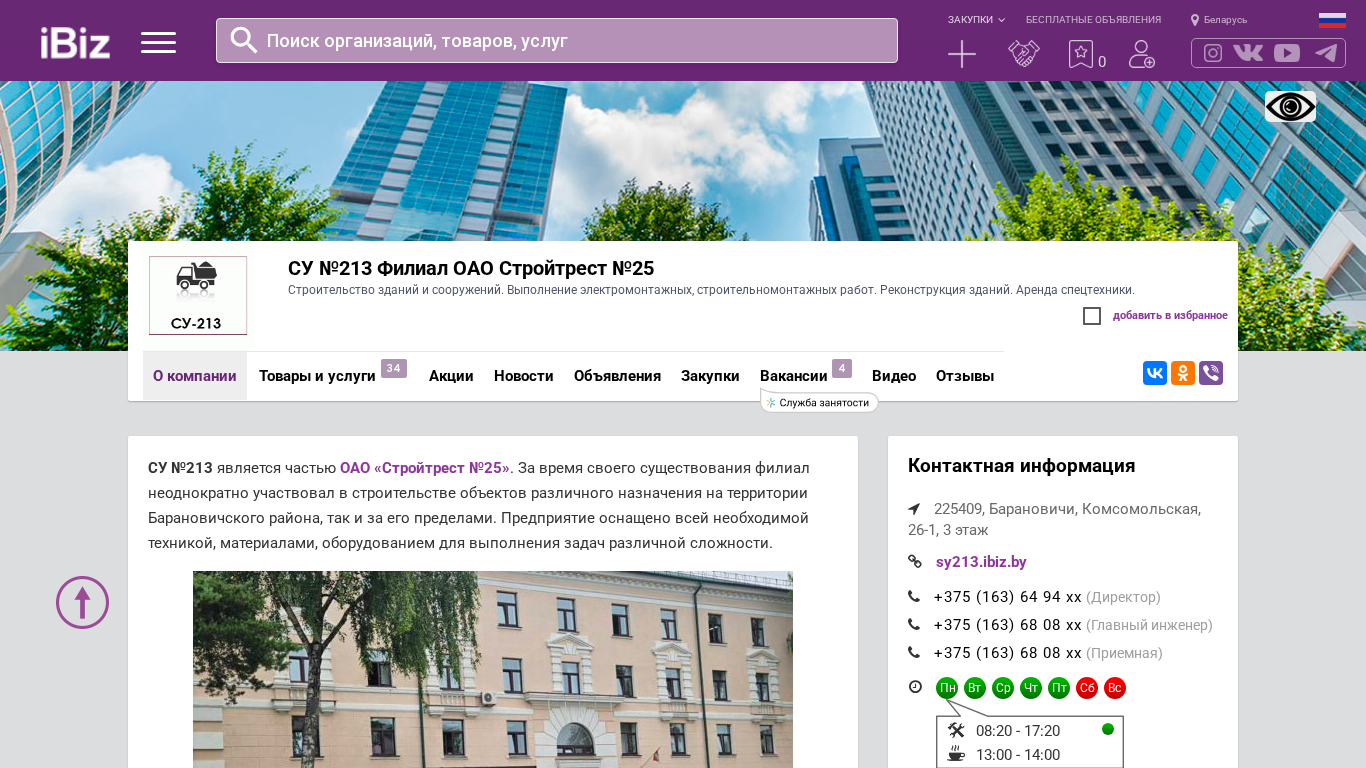Toggle the eye accessibility view mode
The width and height of the screenshot is (1366, 768).
pyautogui.click(x=1290, y=106)
